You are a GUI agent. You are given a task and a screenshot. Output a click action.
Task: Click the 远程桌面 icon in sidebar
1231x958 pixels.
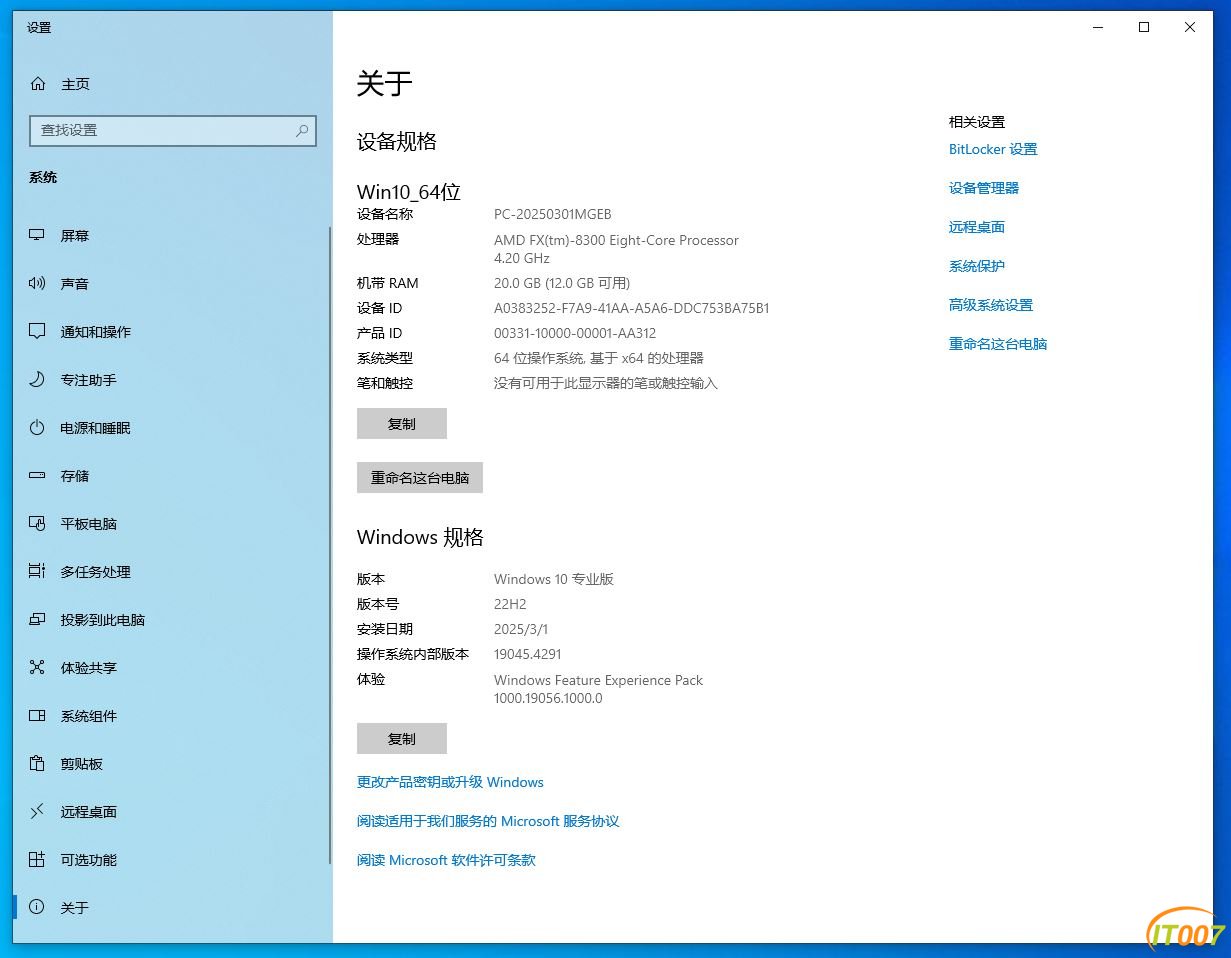pyautogui.click(x=37, y=812)
